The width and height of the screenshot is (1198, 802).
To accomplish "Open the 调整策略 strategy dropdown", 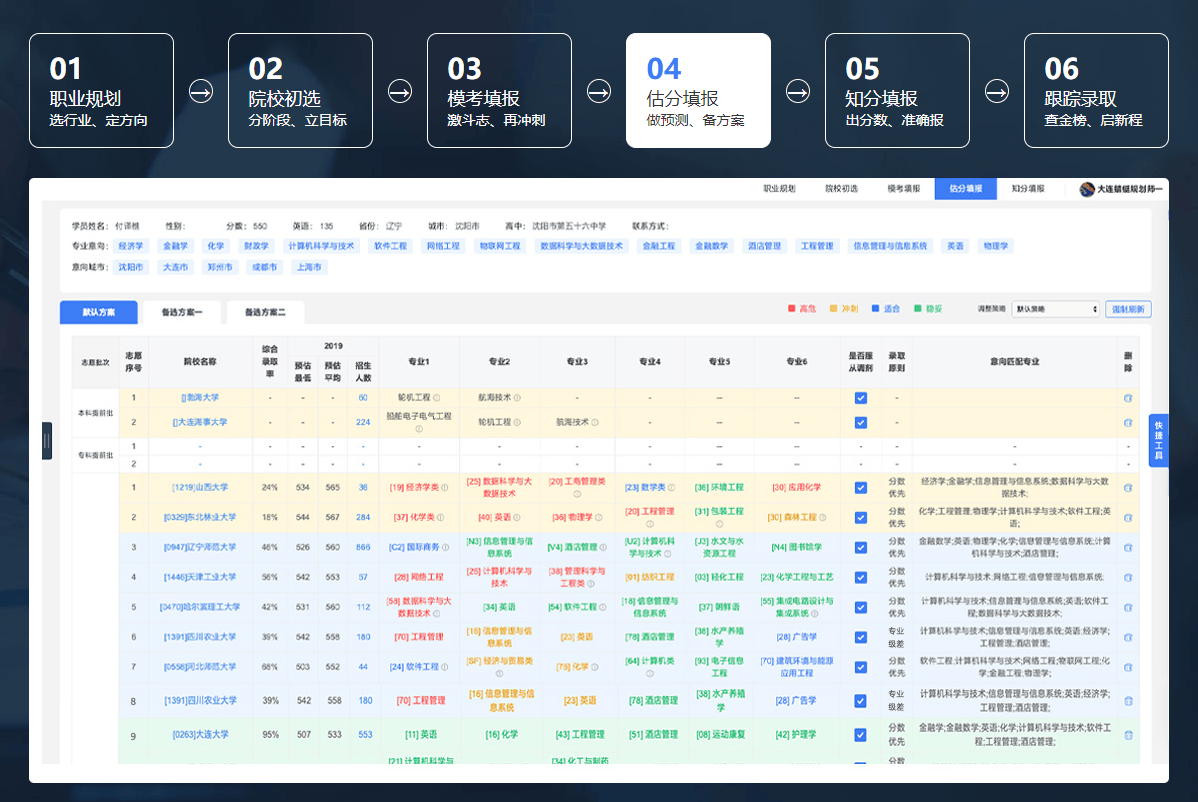I will tap(1055, 310).
